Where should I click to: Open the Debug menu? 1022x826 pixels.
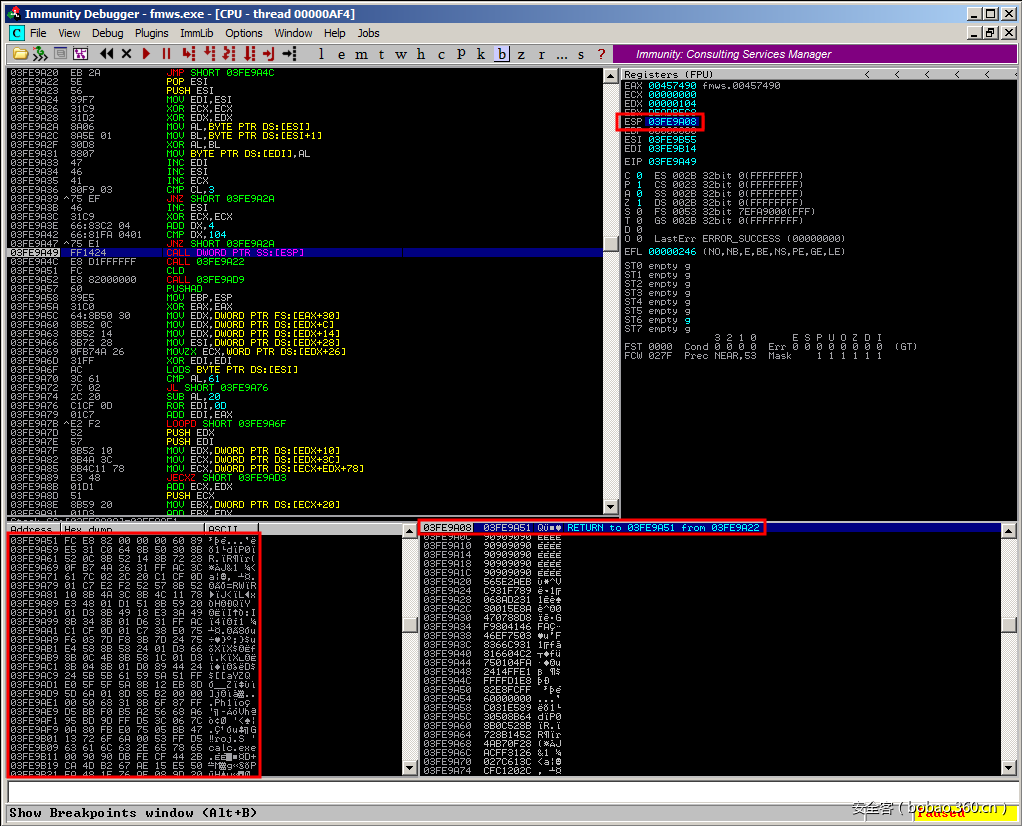point(107,33)
